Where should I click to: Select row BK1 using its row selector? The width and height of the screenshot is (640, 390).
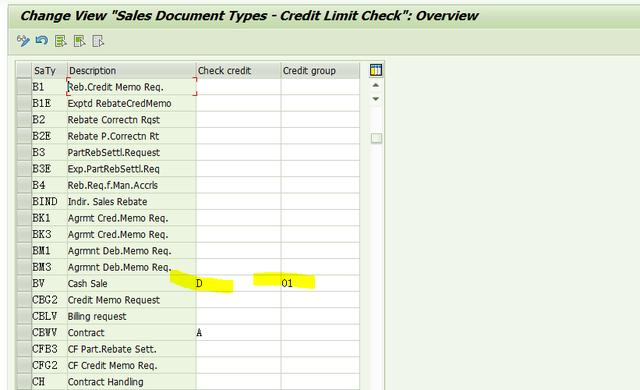tap(24, 218)
